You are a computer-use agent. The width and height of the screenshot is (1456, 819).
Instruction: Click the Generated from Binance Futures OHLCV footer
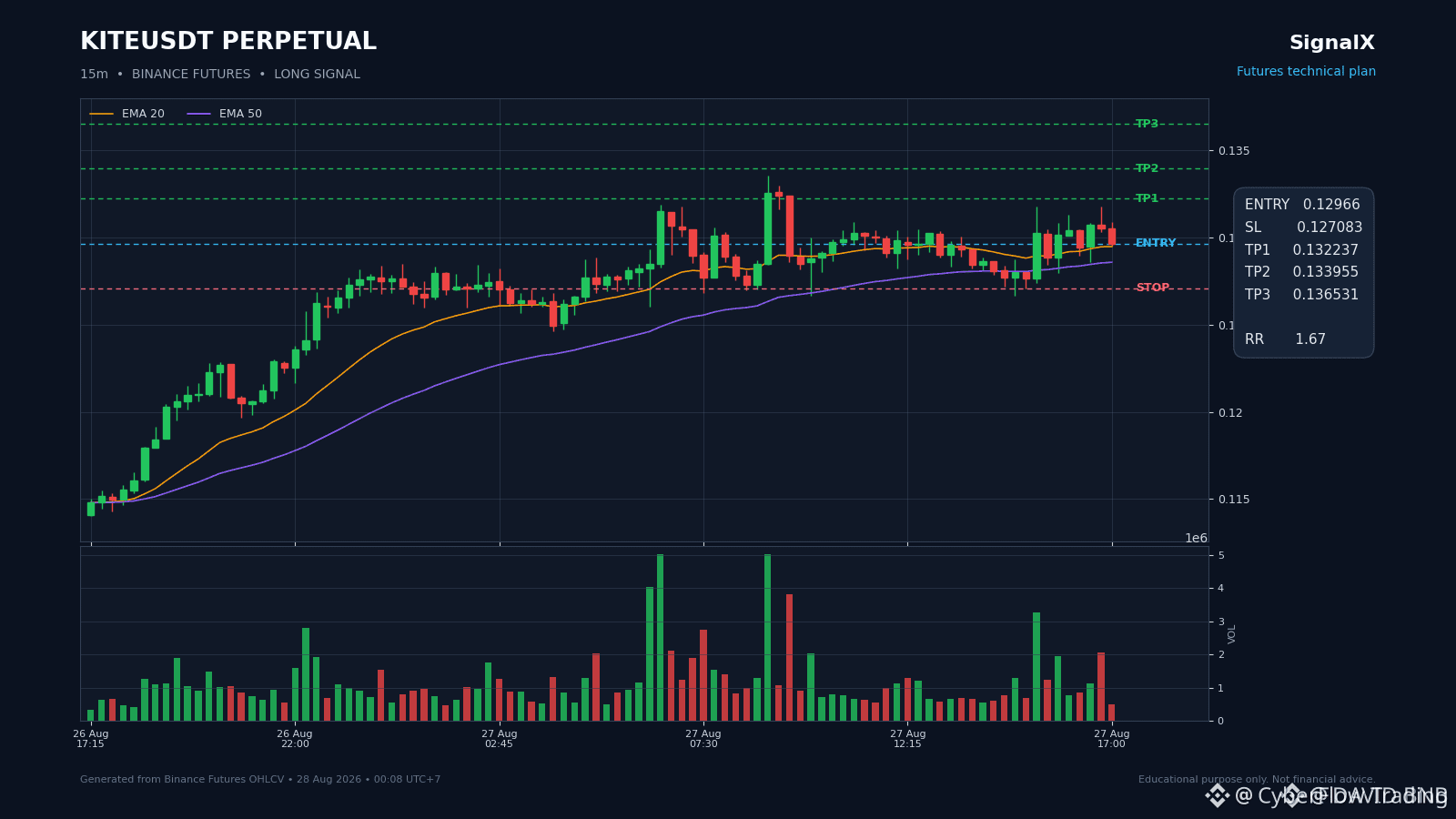point(260,780)
